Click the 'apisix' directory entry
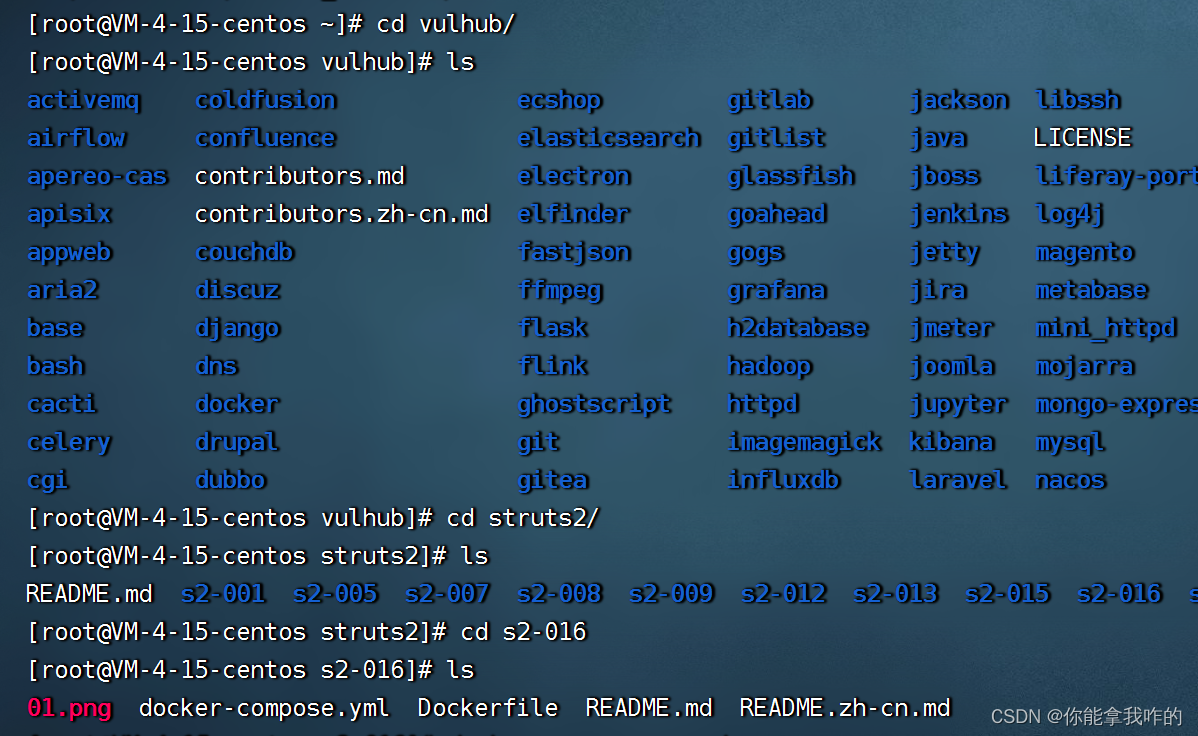 pos(70,215)
